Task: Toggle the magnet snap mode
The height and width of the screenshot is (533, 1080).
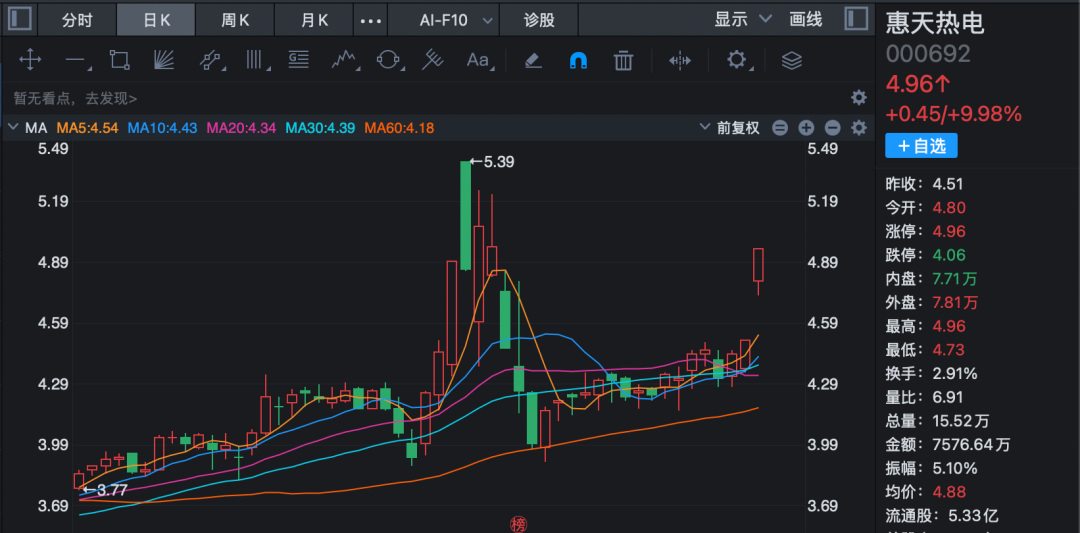Action: (578, 61)
